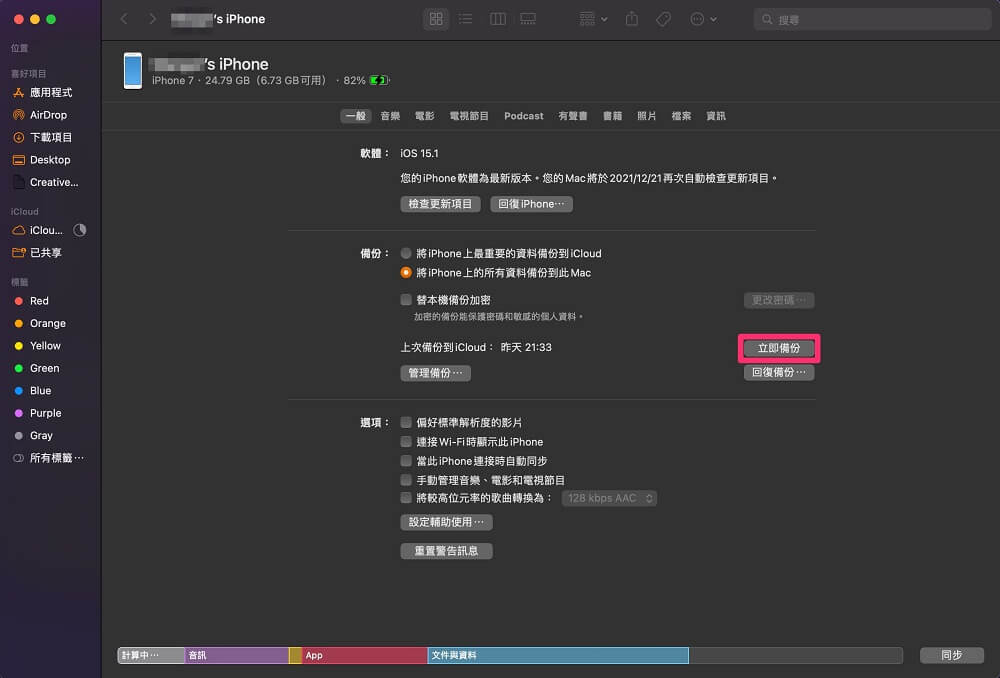
Task: Switch to list view in the toolbar
Action: click(x=466, y=19)
